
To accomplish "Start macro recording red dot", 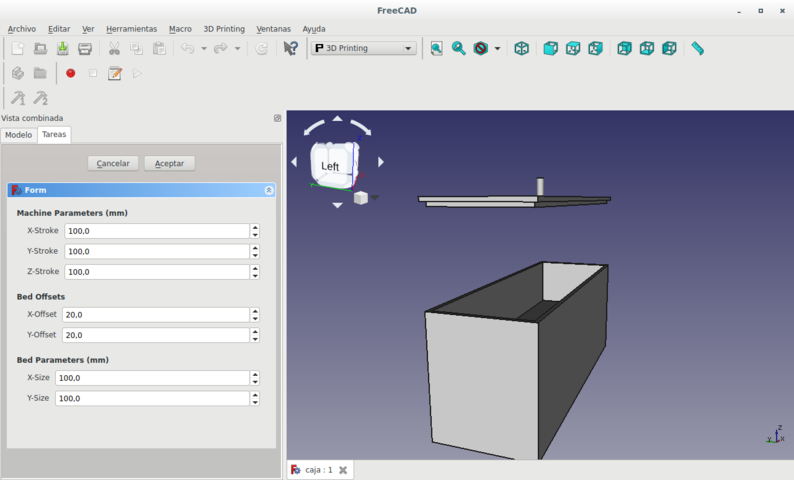I will 70,73.
